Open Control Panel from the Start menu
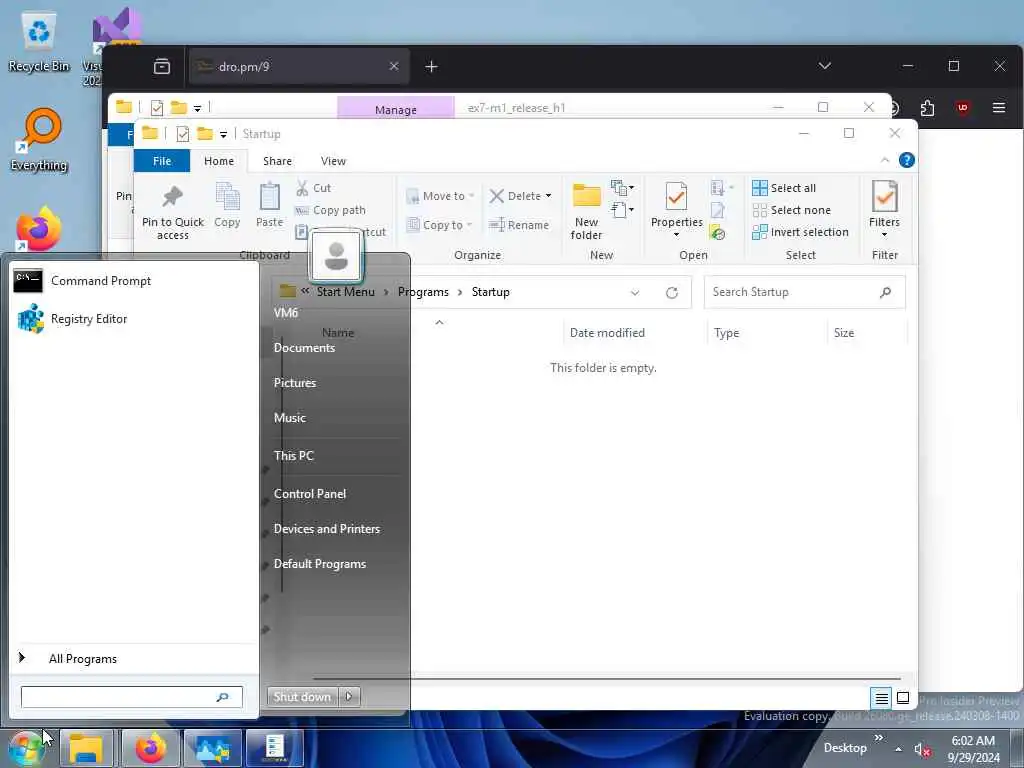The image size is (1024, 768). point(310,494)
